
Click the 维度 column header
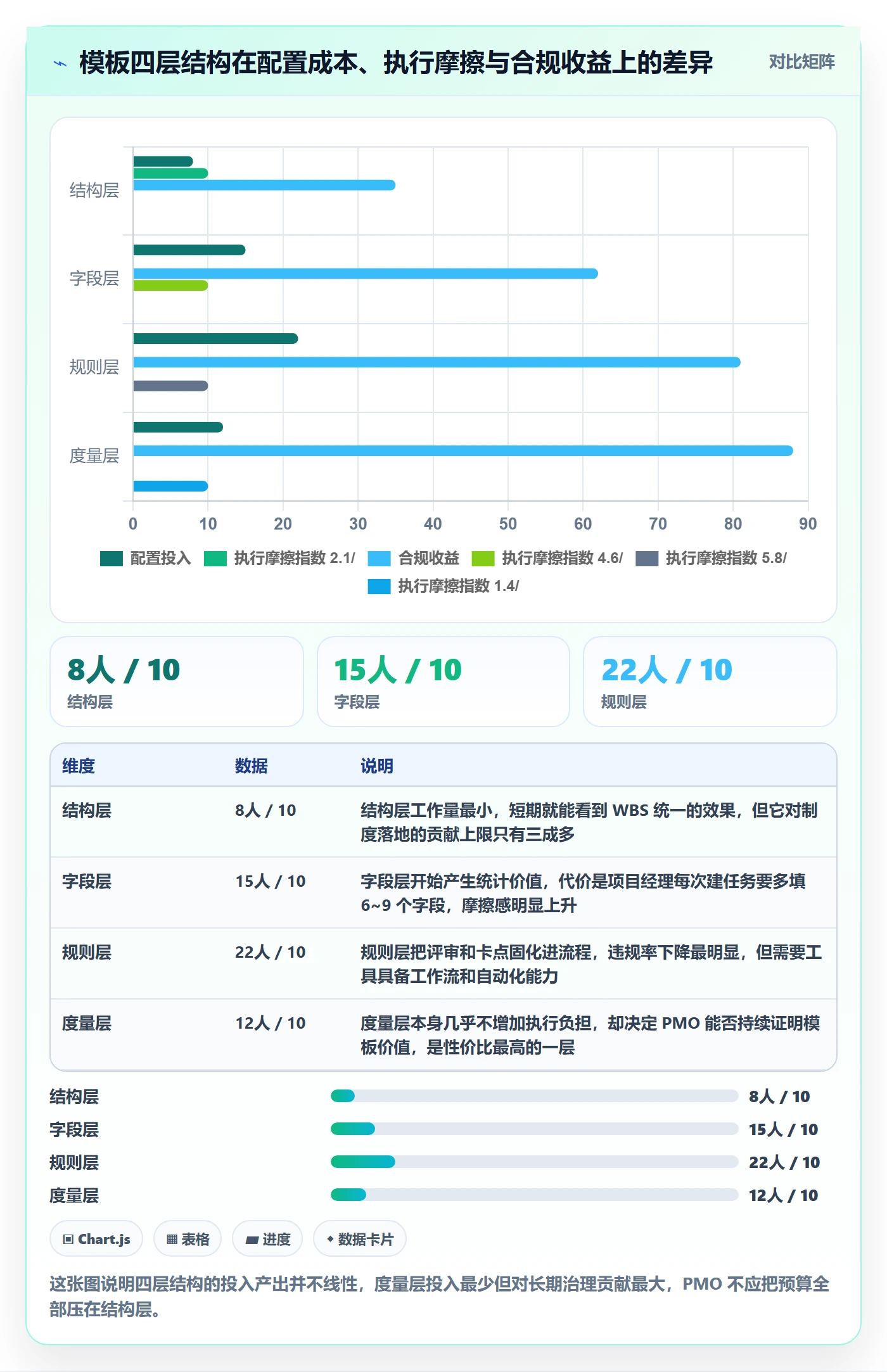click(79, 766)
